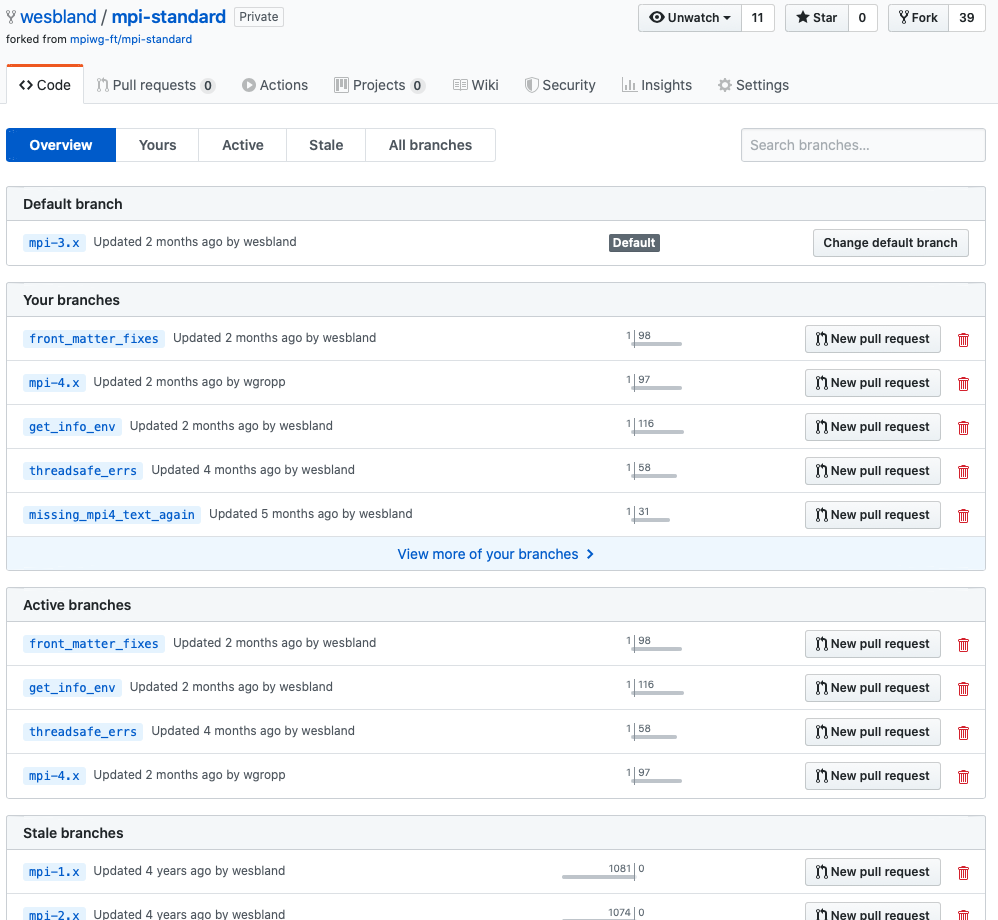Show the Stale branches filter
This screenshot has height=920, width=998.
click(x=326, y=145)
